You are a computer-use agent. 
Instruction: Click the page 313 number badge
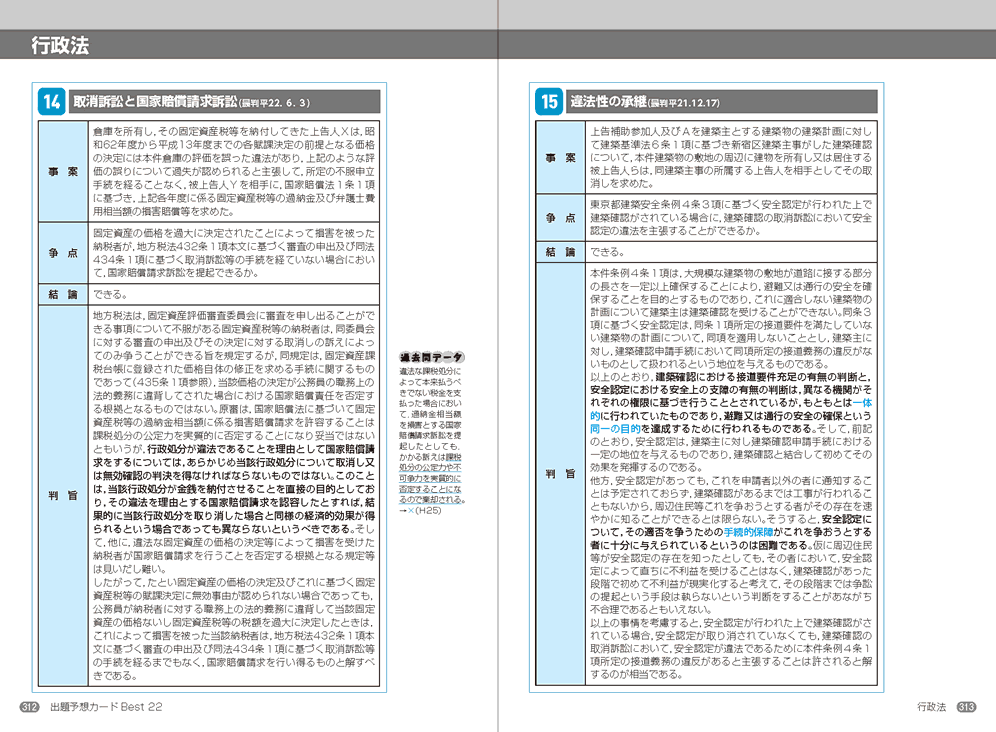coord(965,707)
